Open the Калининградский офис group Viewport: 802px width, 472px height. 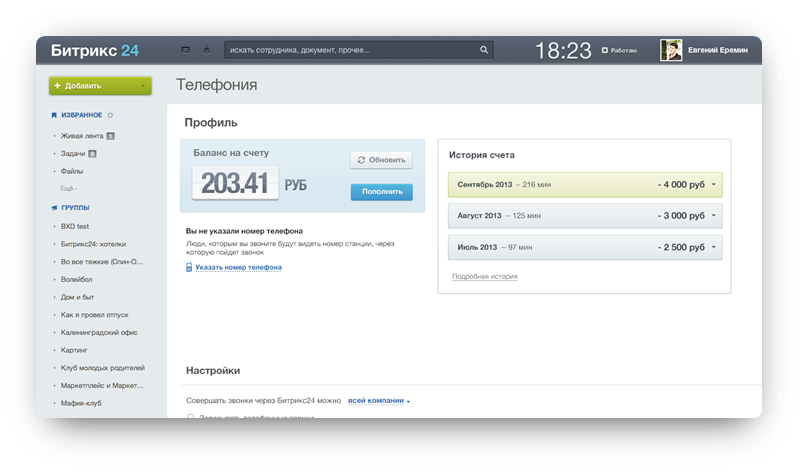(99, 333)
